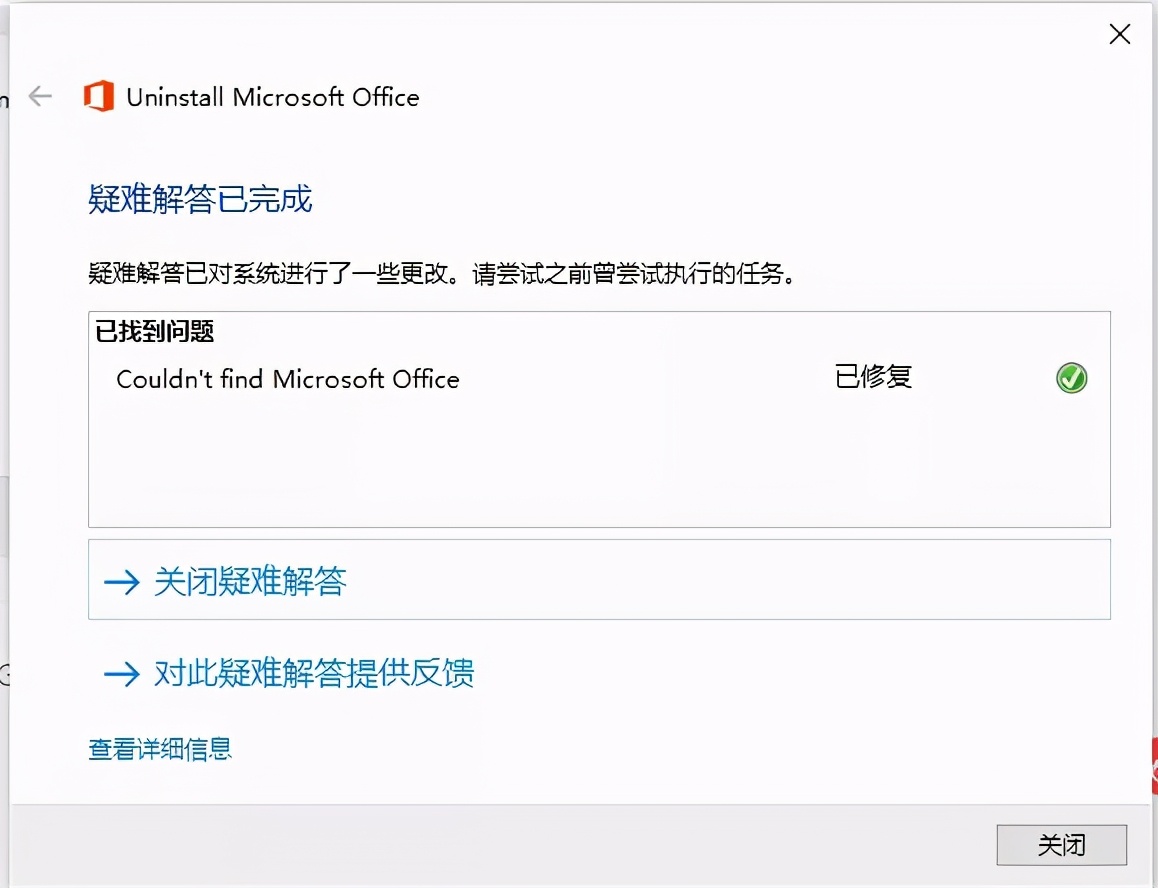Click the 疑难解答已完成 heading
This screenshot has height=888, width=1158.
pos(200,200)
